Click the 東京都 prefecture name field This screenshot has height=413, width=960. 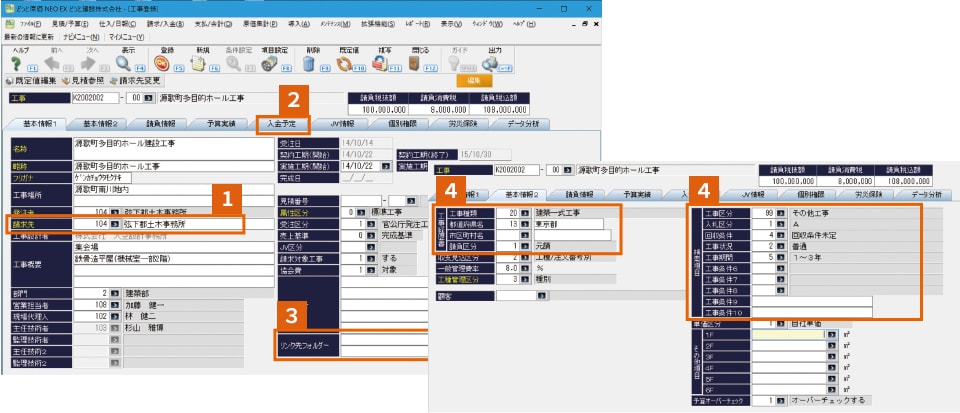(x=568, y=224)
